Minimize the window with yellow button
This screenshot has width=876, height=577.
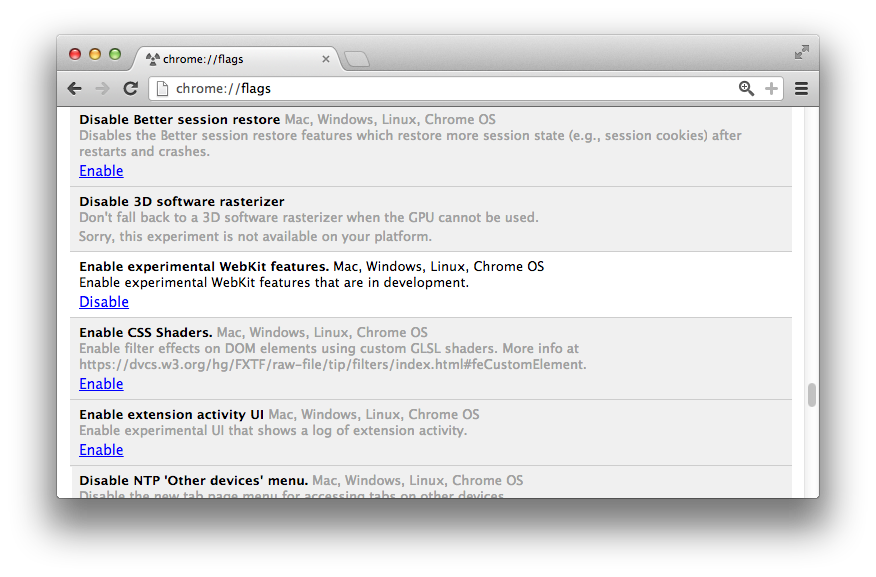pos(95,54)
